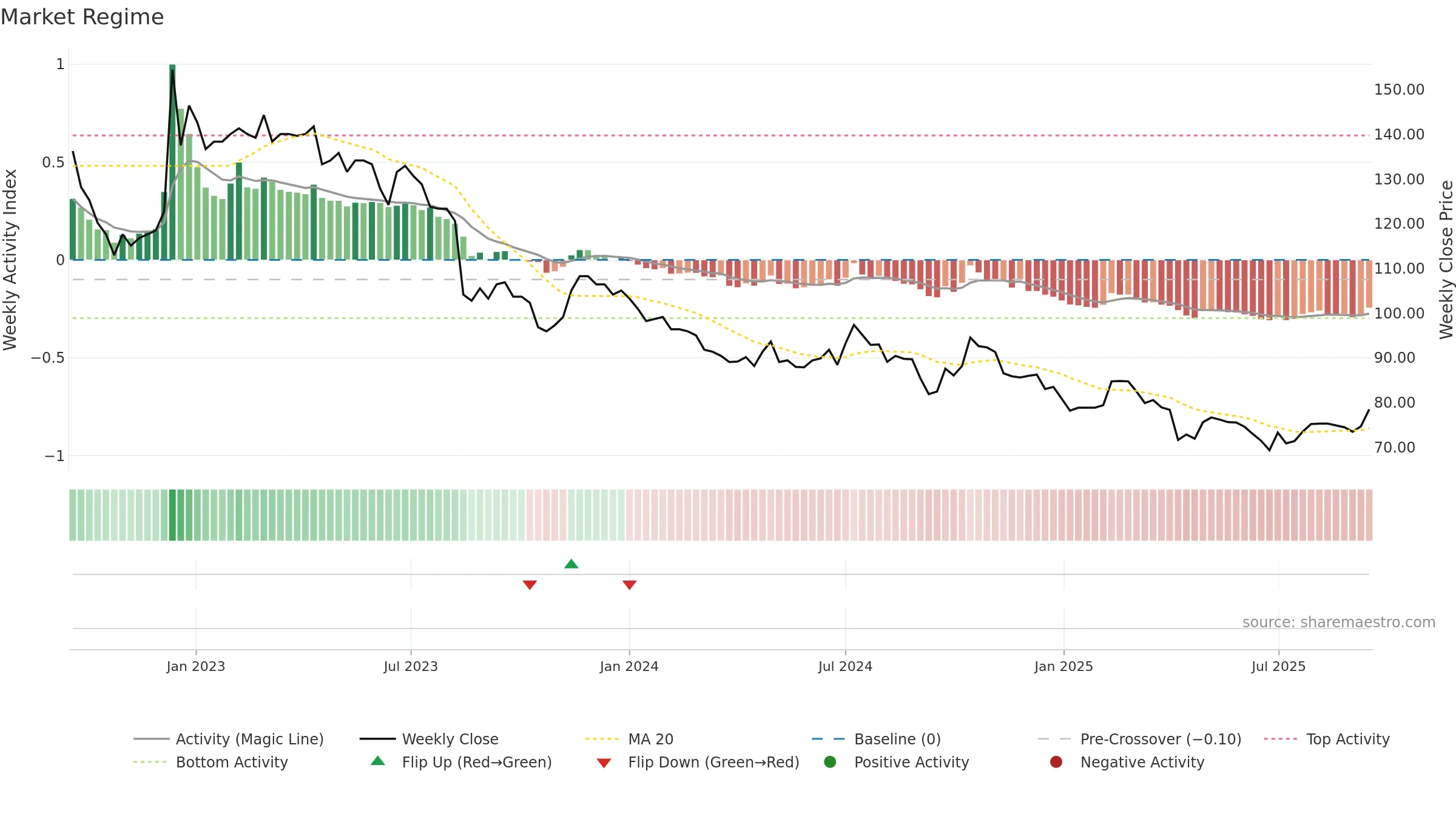Toggle Flip Down (Green→Red) legend entry
1456x819 pixels.
pyautogui.click(x=698, y=762)
